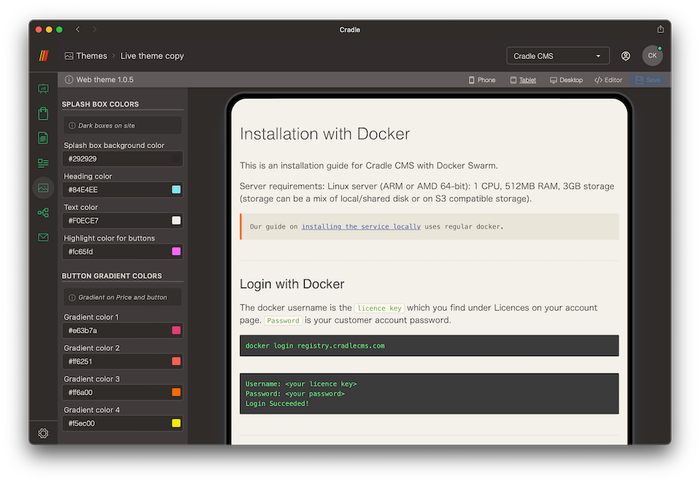Click the mail envelope sidebar icon

[43, 237]
